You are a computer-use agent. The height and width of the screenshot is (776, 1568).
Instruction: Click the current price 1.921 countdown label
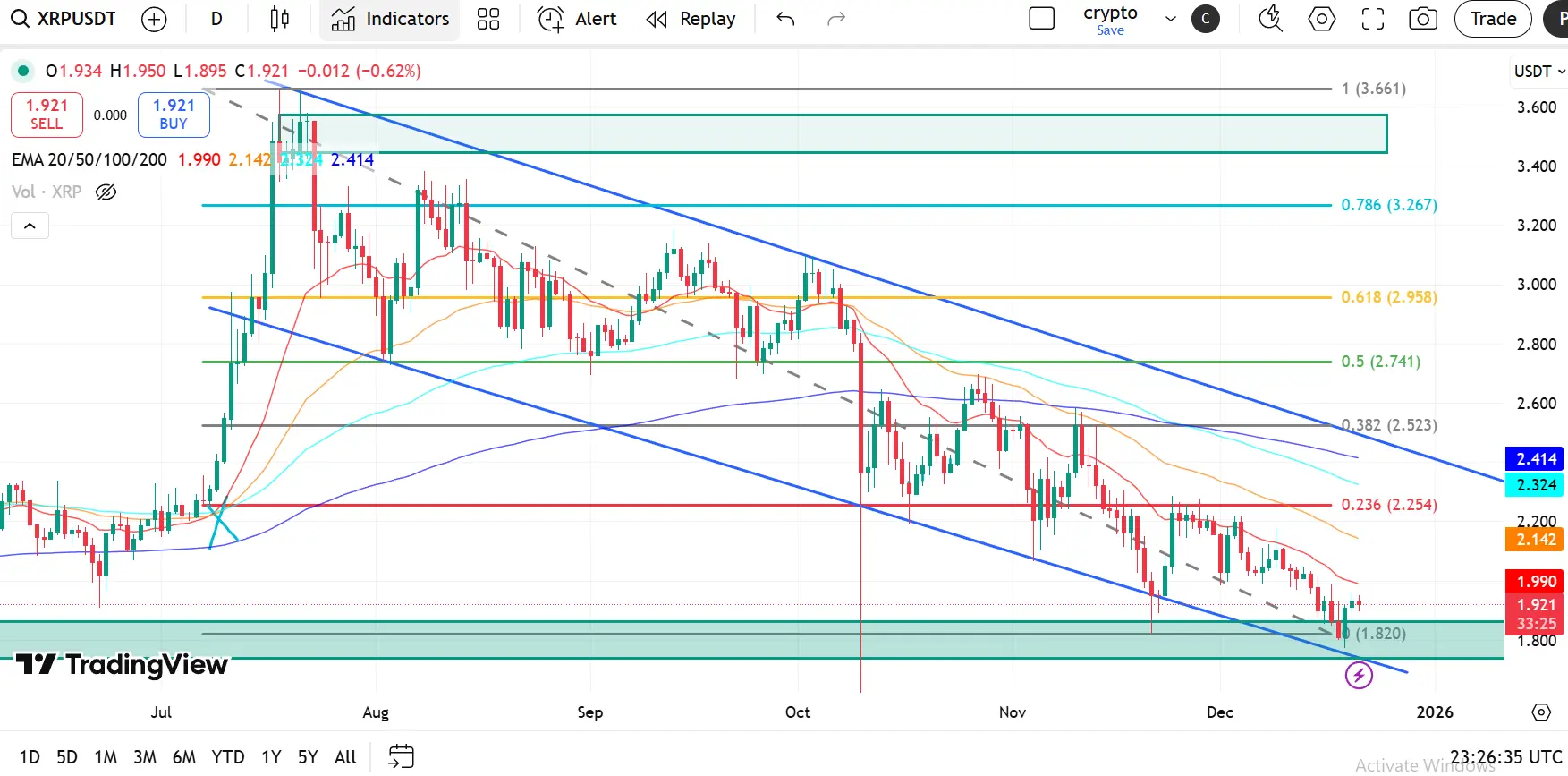coord(1535,614)
